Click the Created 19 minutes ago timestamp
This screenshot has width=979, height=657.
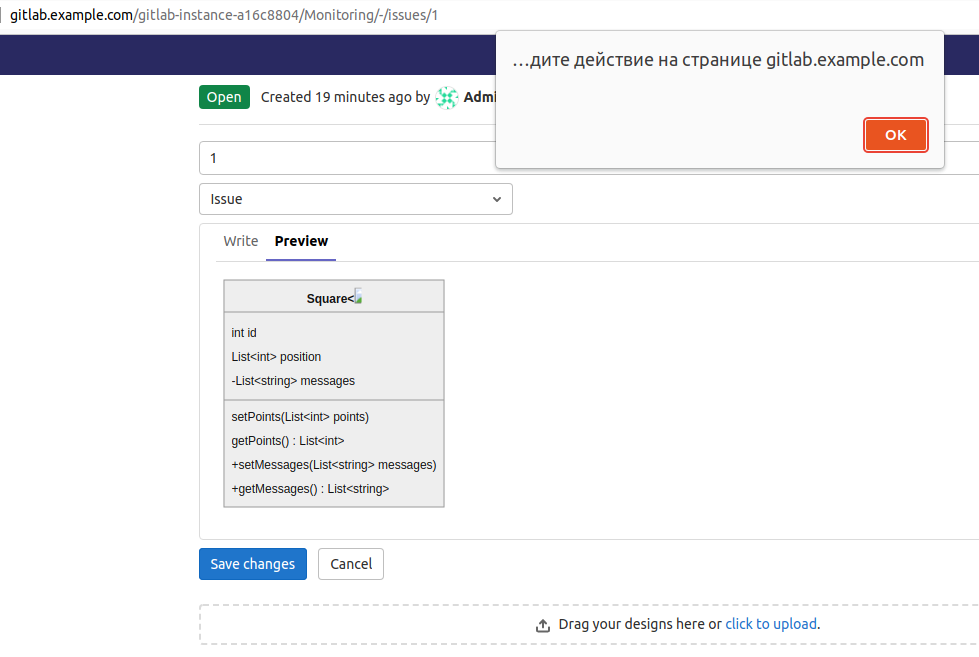[336, 97]
